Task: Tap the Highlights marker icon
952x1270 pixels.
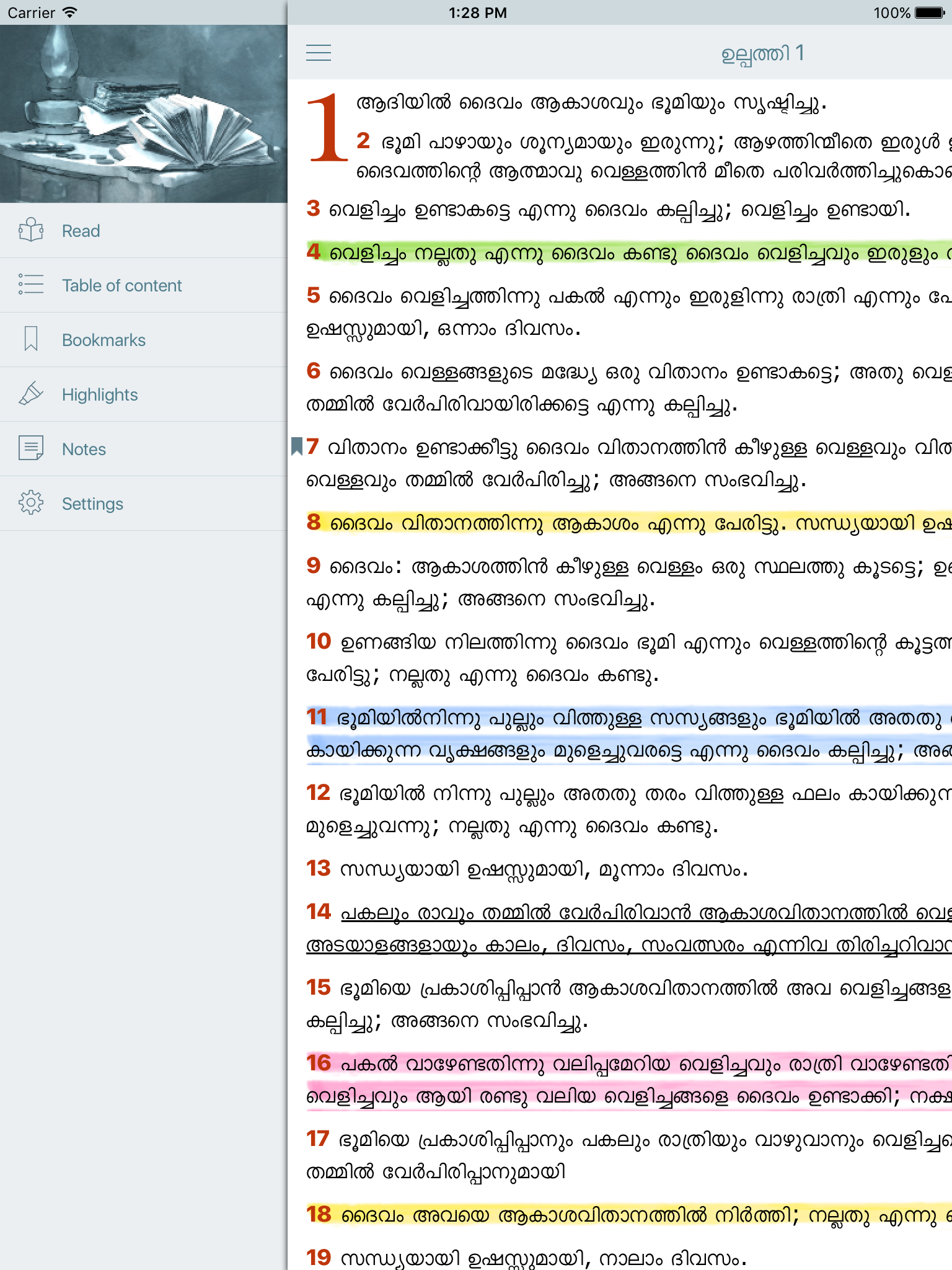Action: 30,394
